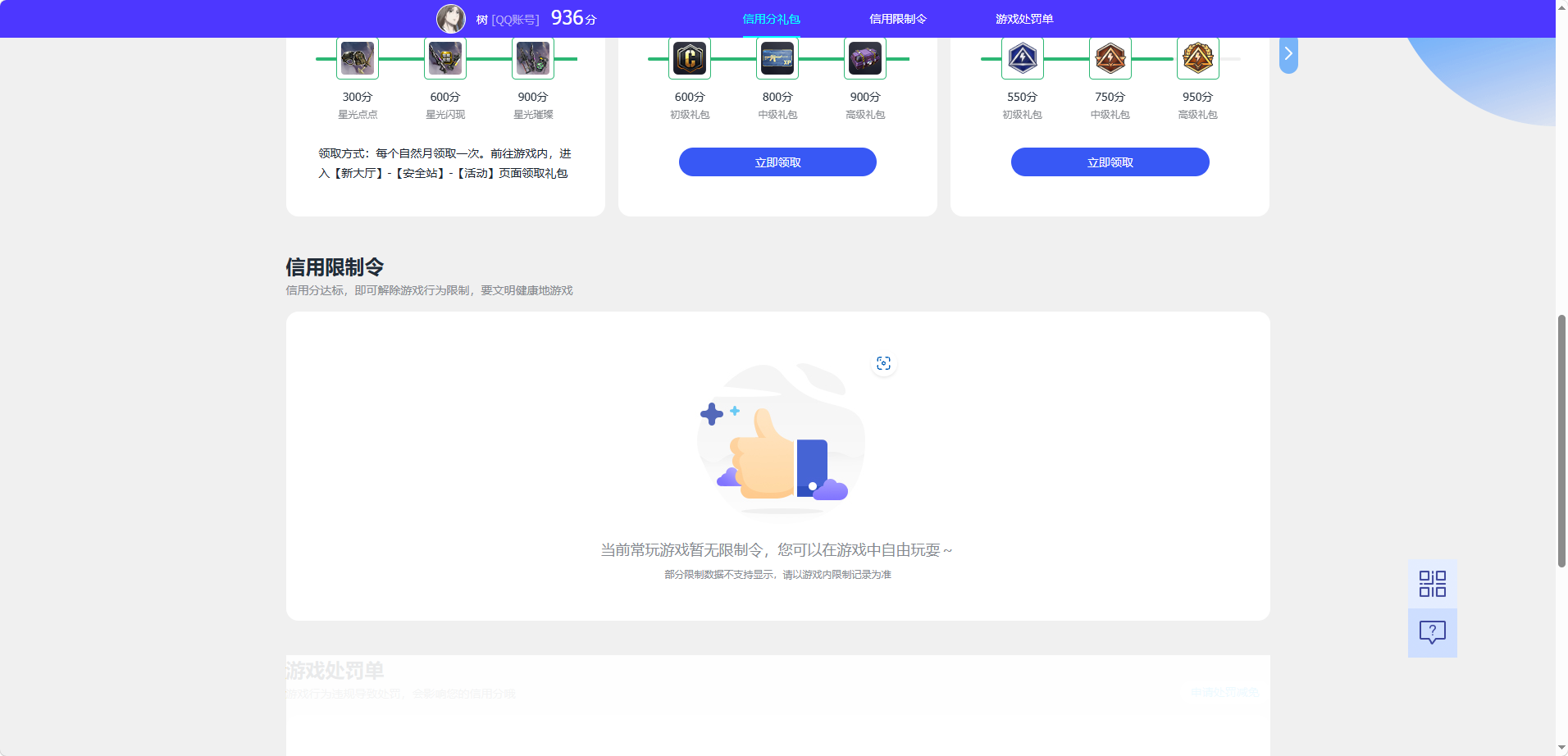Select the 600分 星光闪现 reward icon
Viewport: 1568px width, 756px height.
click(445, 58)
